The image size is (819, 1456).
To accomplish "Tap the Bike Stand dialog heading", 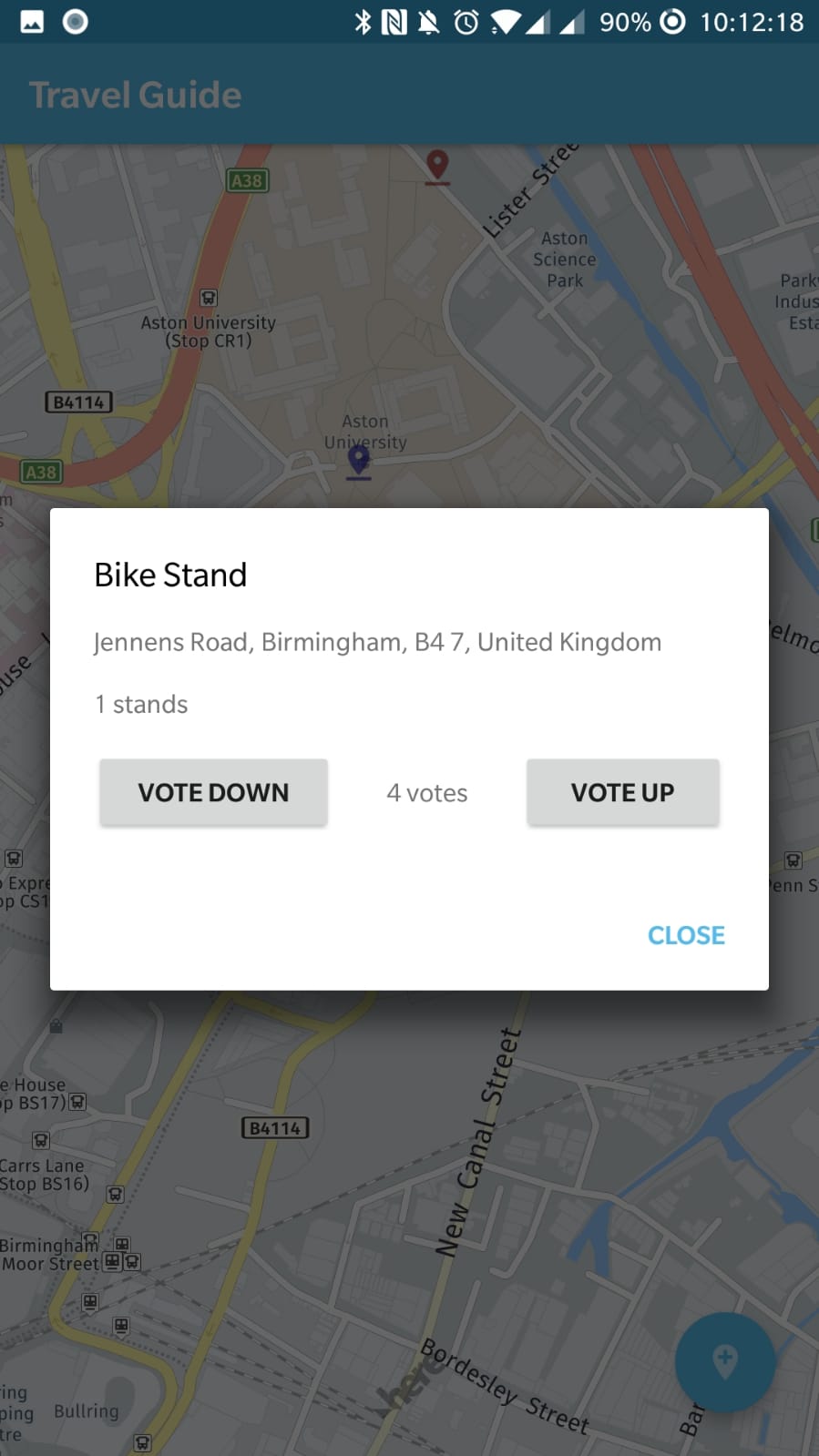I will [x=170, y=575].
